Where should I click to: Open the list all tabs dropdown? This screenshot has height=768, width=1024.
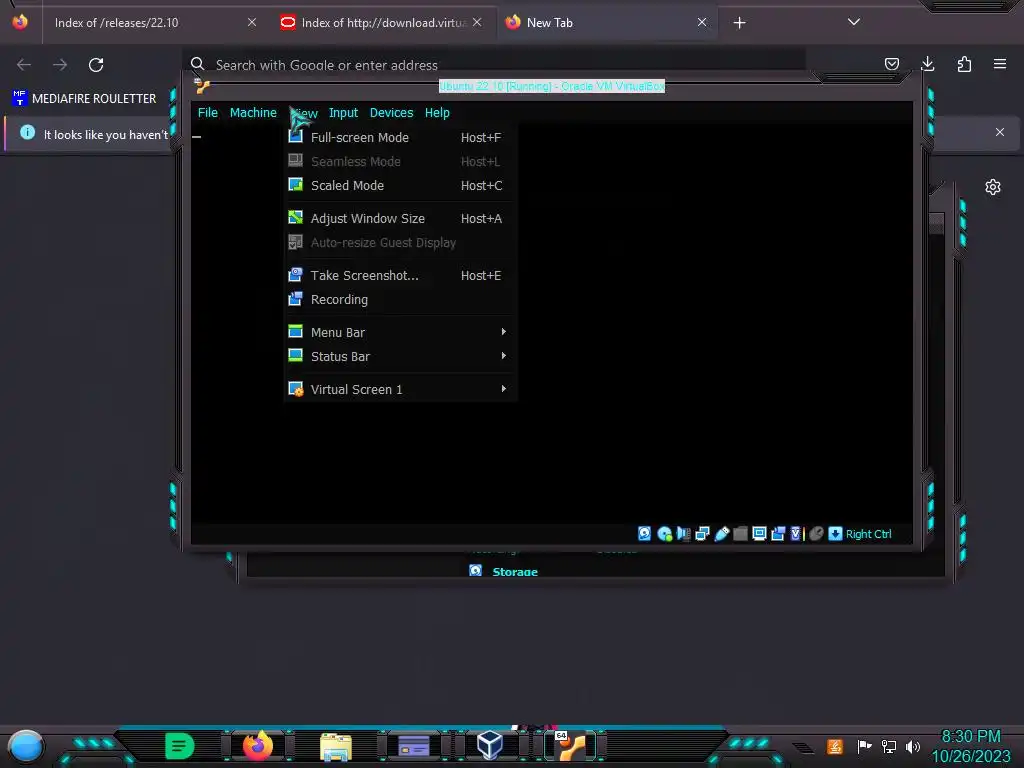tap(853, 22)
